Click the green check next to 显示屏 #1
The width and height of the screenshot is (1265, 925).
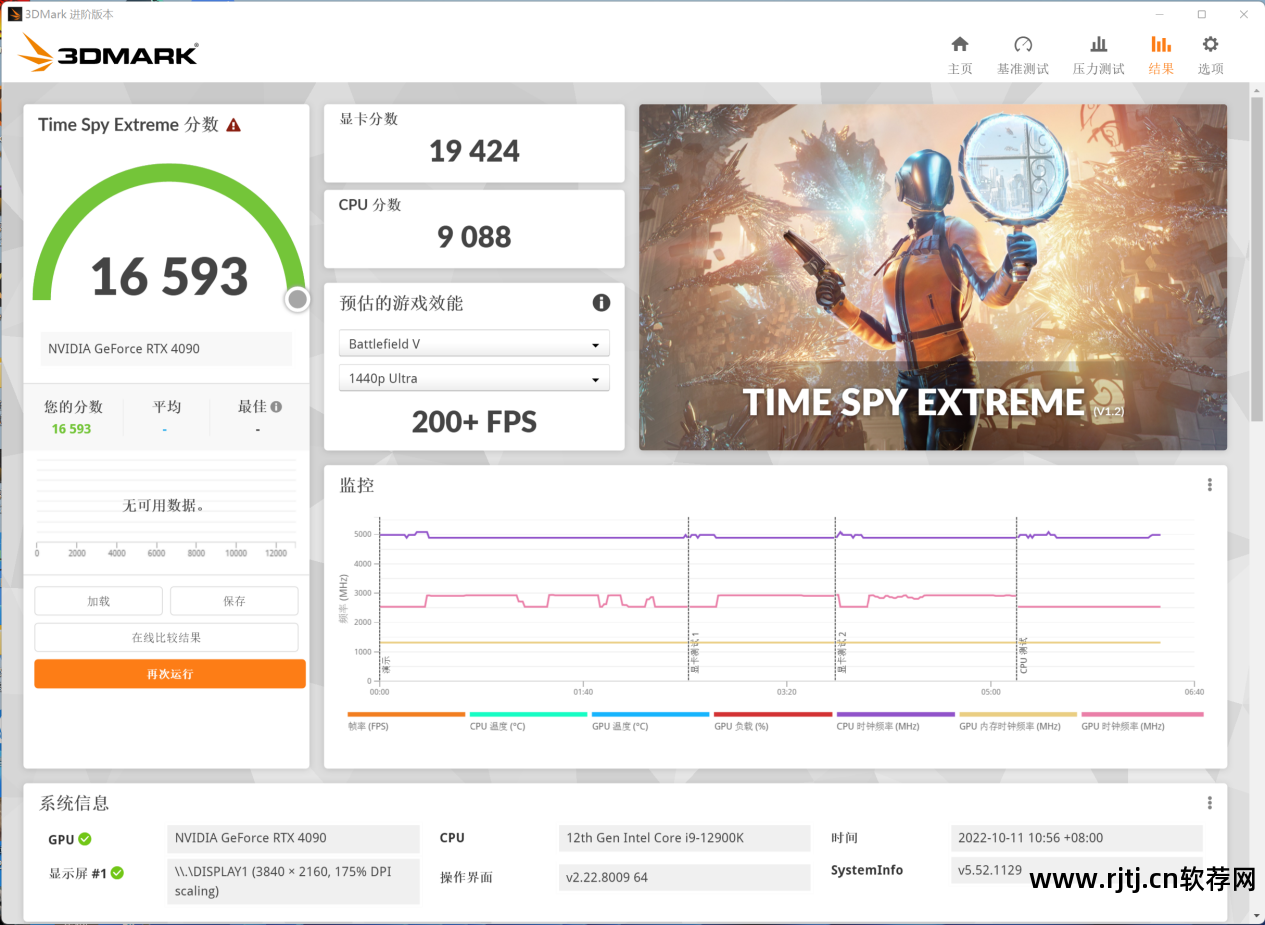coord(117,873)
